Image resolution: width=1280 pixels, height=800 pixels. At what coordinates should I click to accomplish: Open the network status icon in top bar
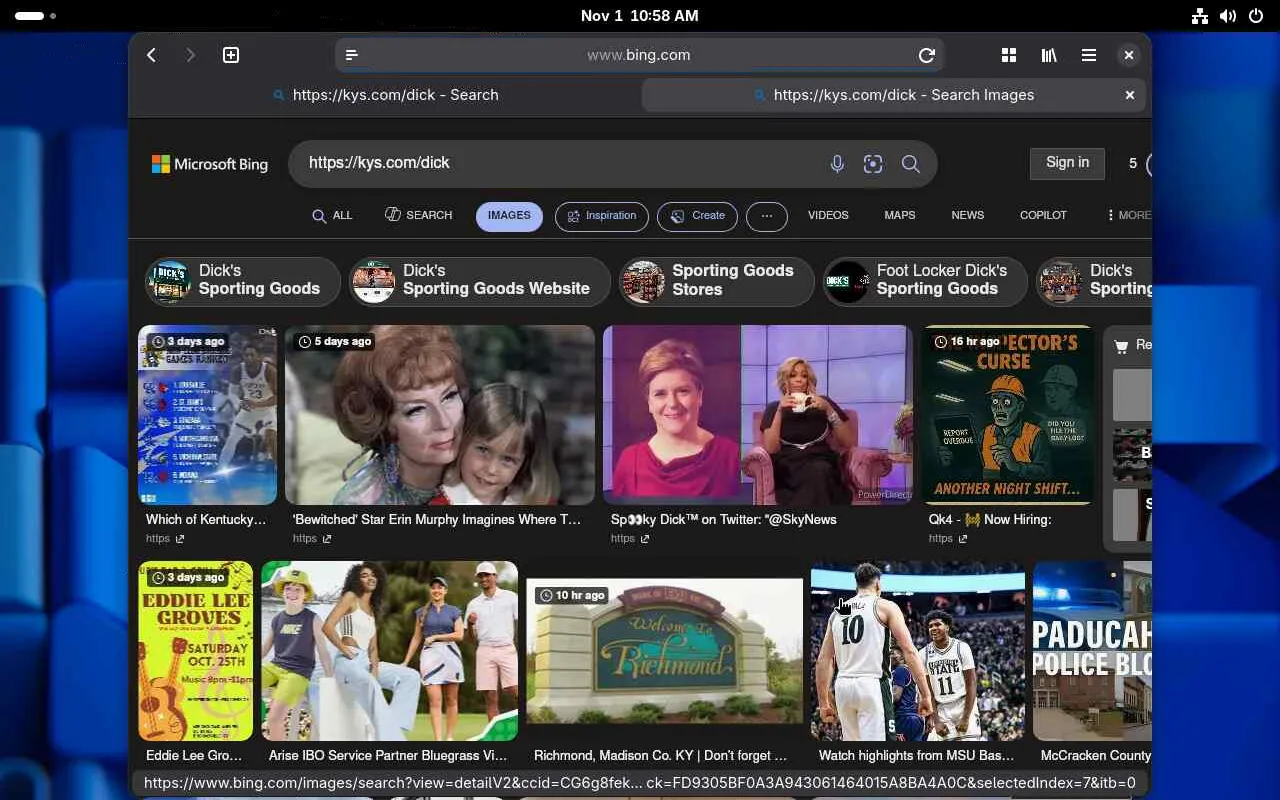click(x=1200, y=16)
